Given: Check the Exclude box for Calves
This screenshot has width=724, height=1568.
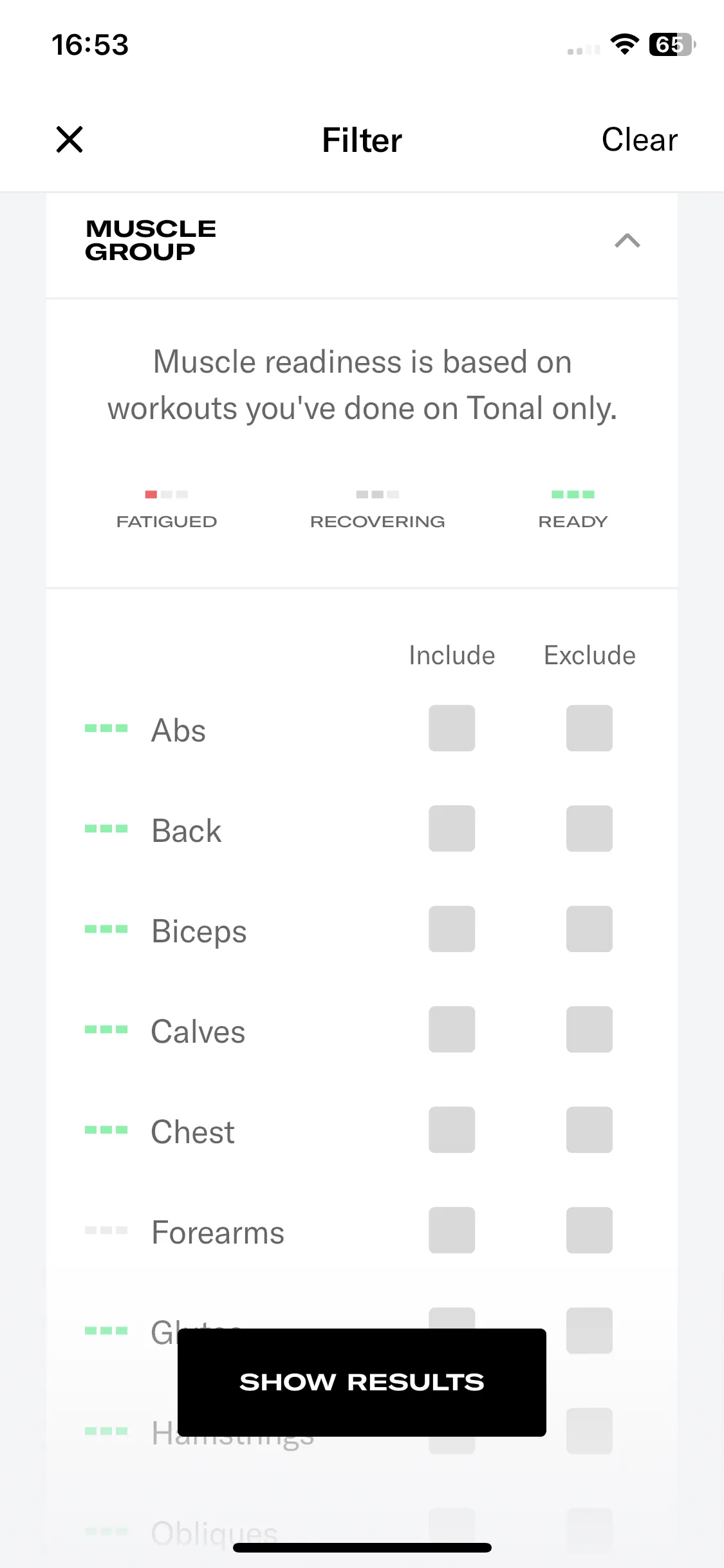Looking at the screenshot, I should (589, 1029).
